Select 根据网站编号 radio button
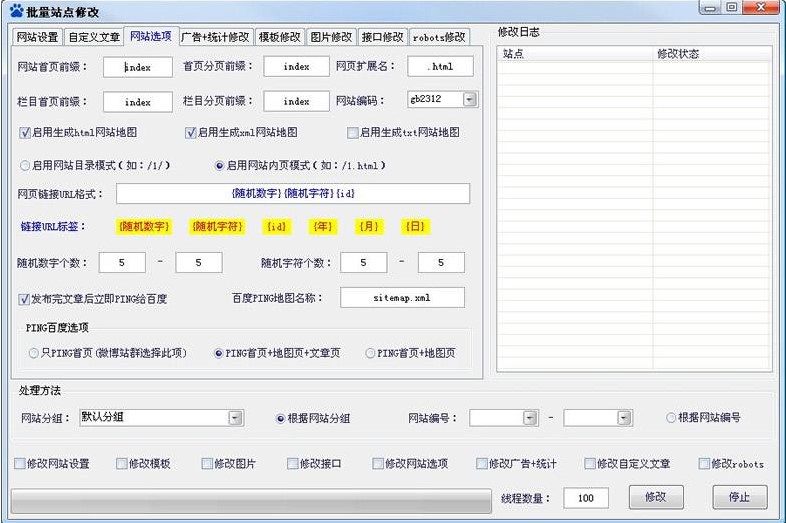The image size is (786, 523). tap(671, 418)
